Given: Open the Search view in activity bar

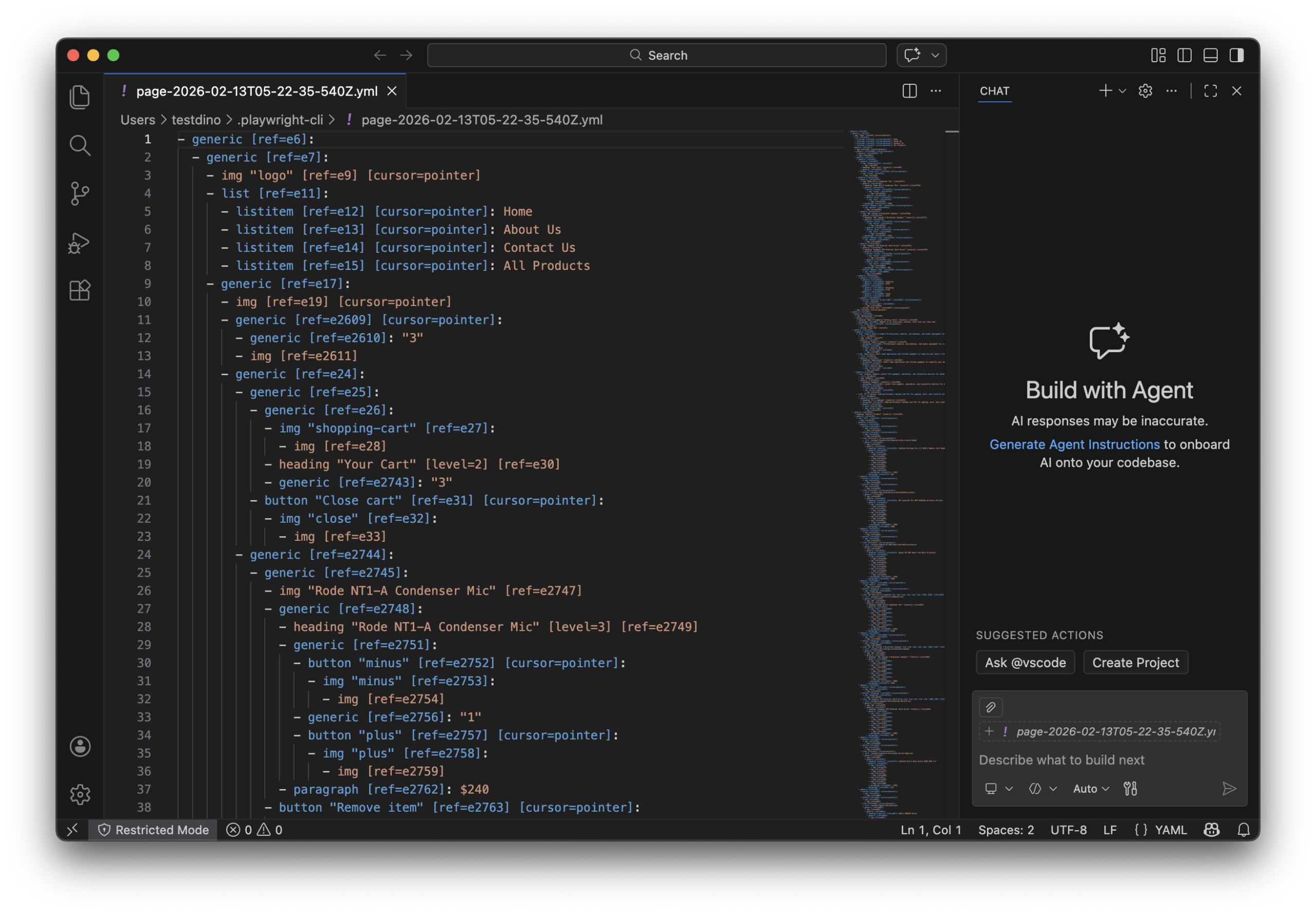Looking at the screenshot, I should 80,145.
